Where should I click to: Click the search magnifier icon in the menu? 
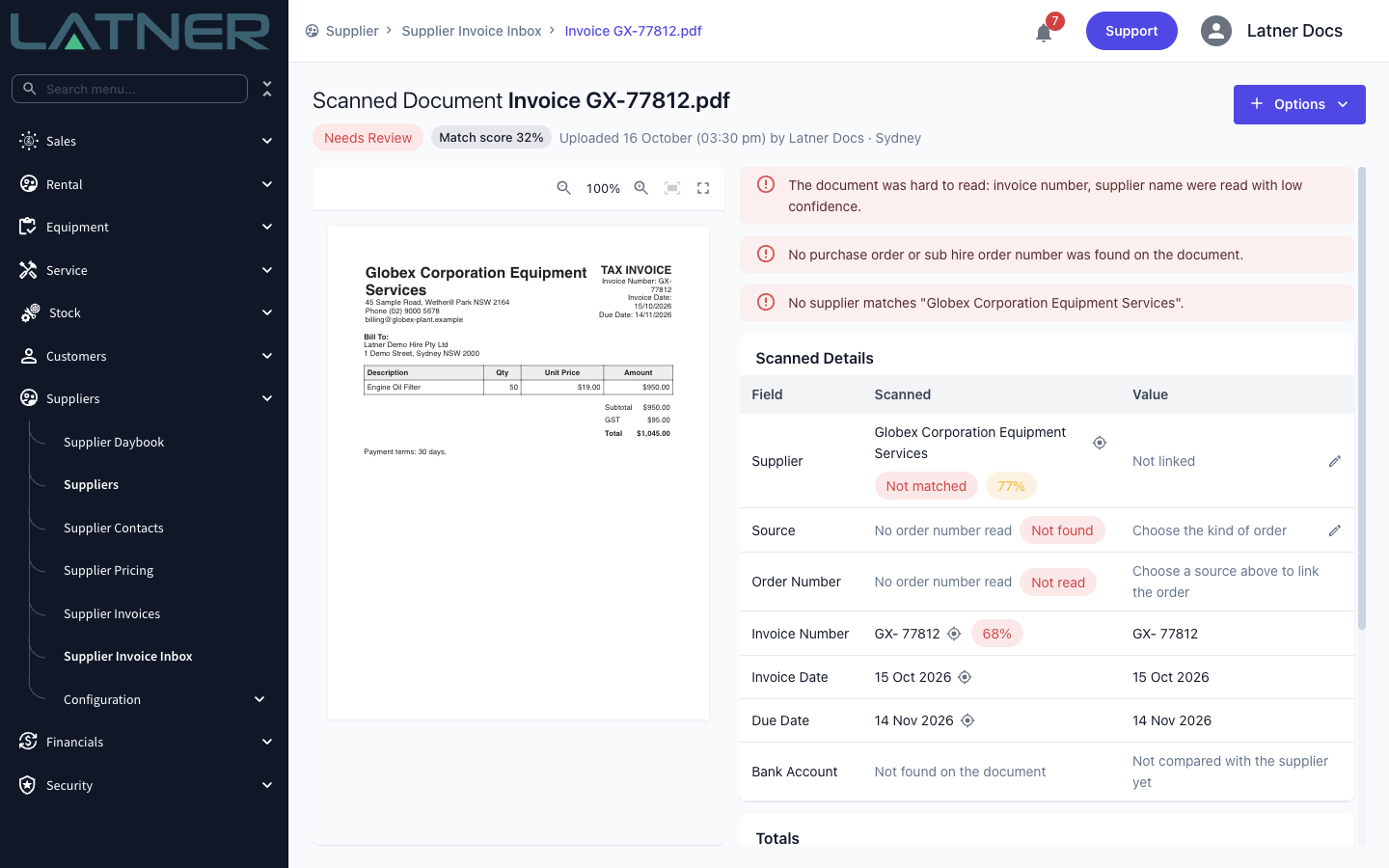point(30,89)
